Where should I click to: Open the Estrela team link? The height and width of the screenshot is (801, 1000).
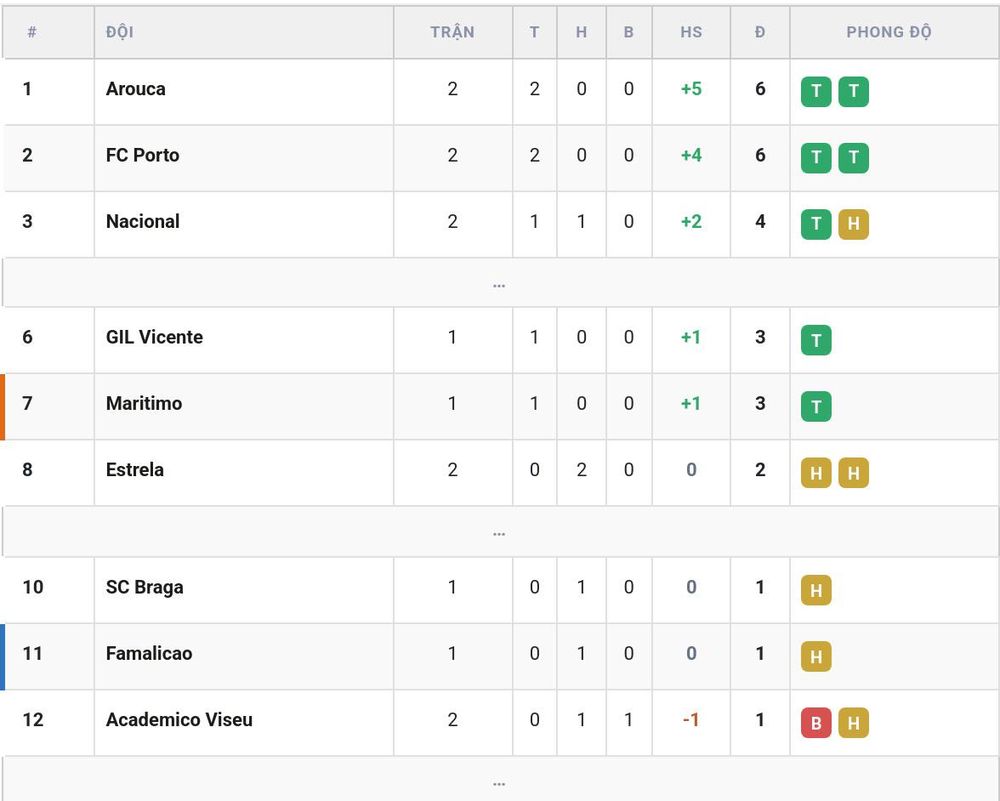[135, 469]
